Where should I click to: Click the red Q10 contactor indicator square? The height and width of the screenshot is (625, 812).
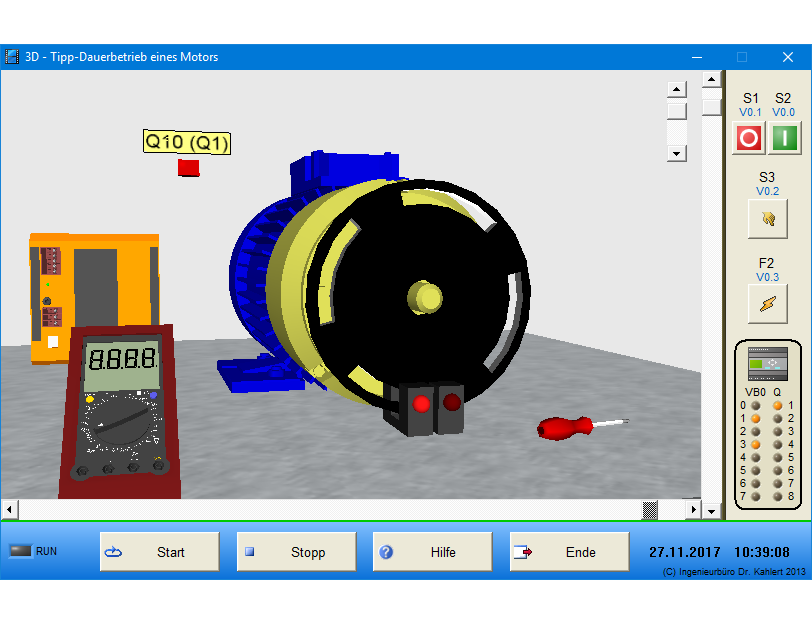[188, 168]
